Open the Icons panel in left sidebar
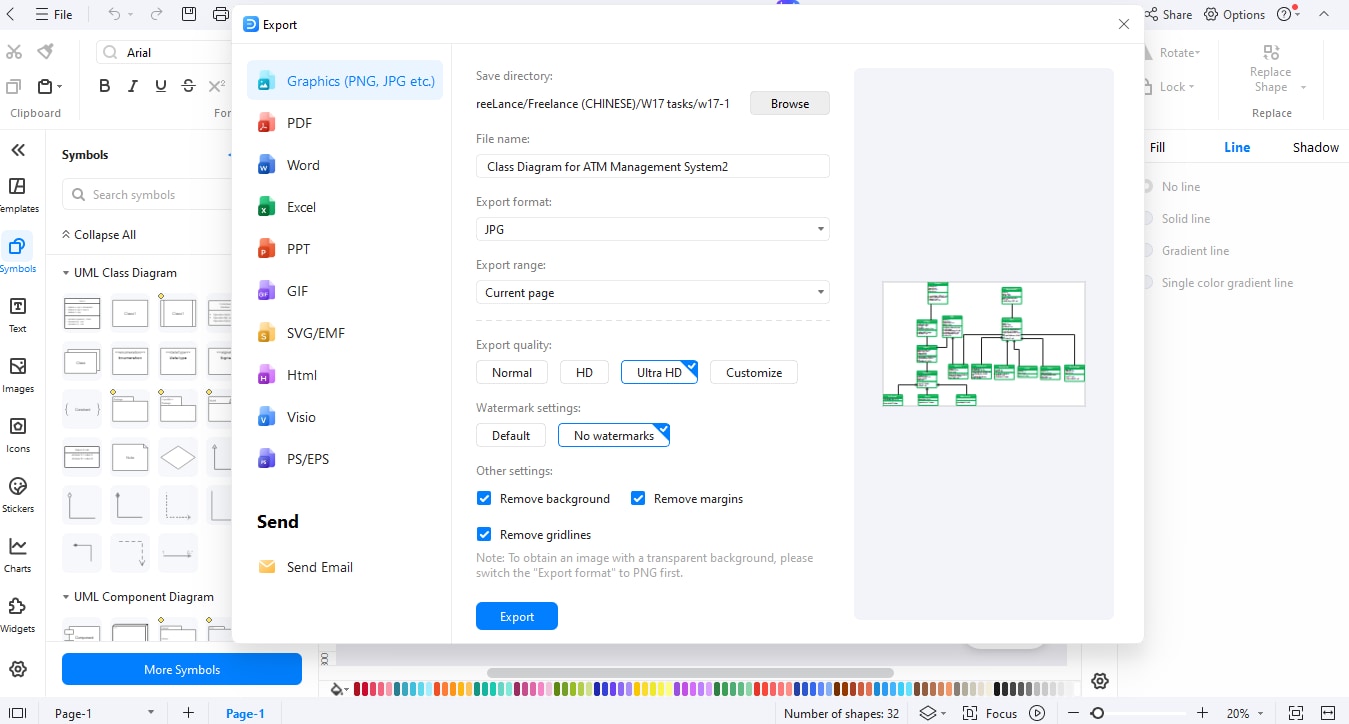1349x724 pixels. [17, 434]
